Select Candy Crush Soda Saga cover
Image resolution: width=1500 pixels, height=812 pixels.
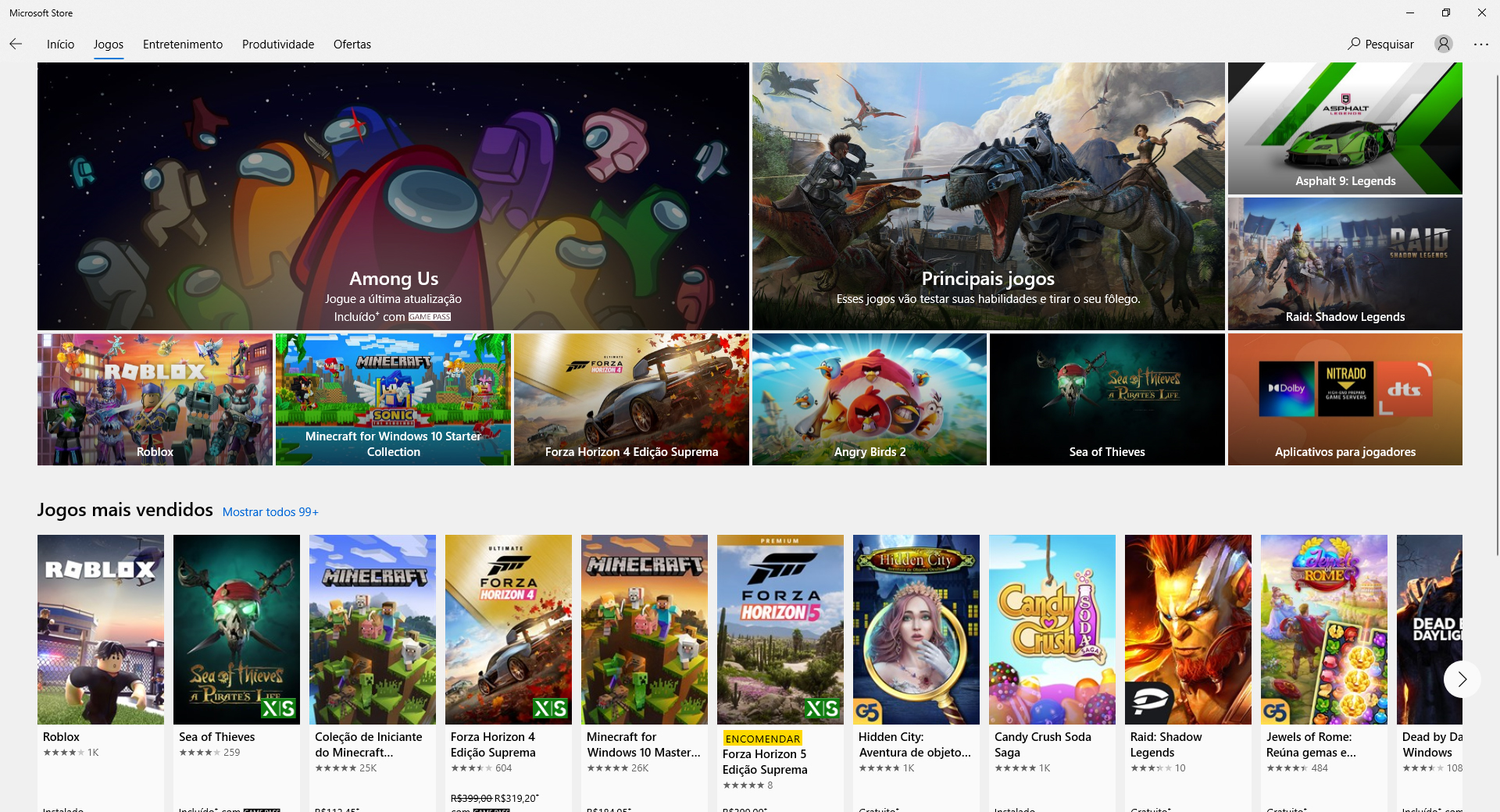click(1052, 629)
